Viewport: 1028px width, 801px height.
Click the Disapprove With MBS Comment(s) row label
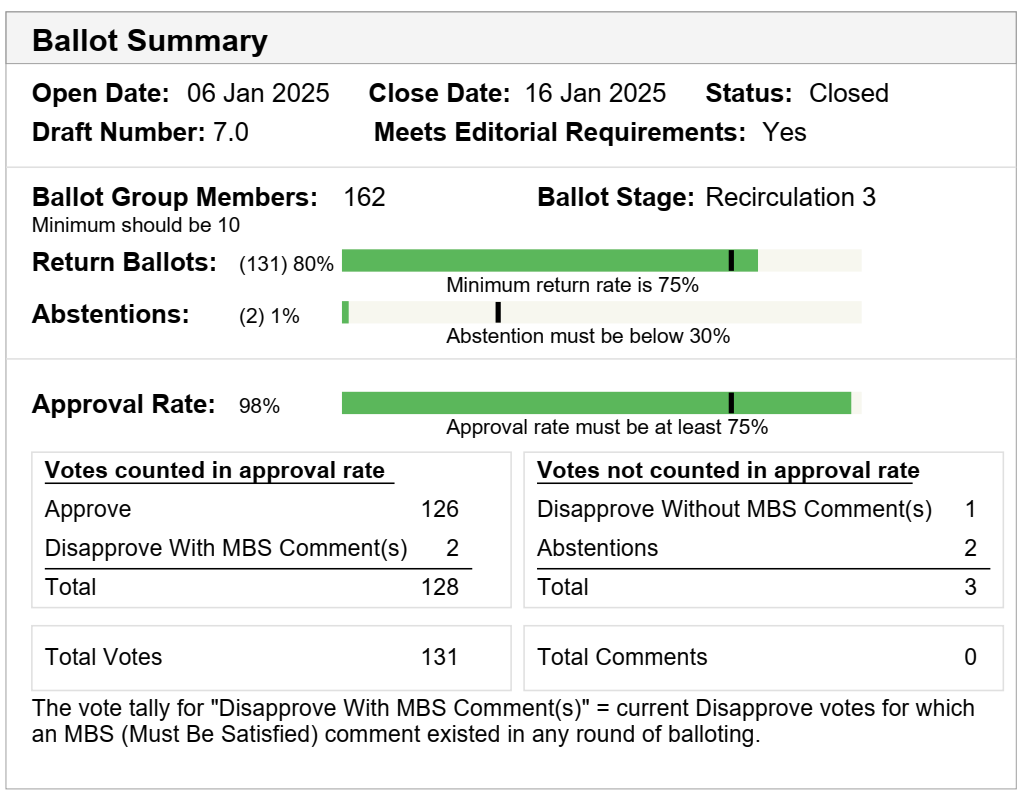(x=226, y=548)
